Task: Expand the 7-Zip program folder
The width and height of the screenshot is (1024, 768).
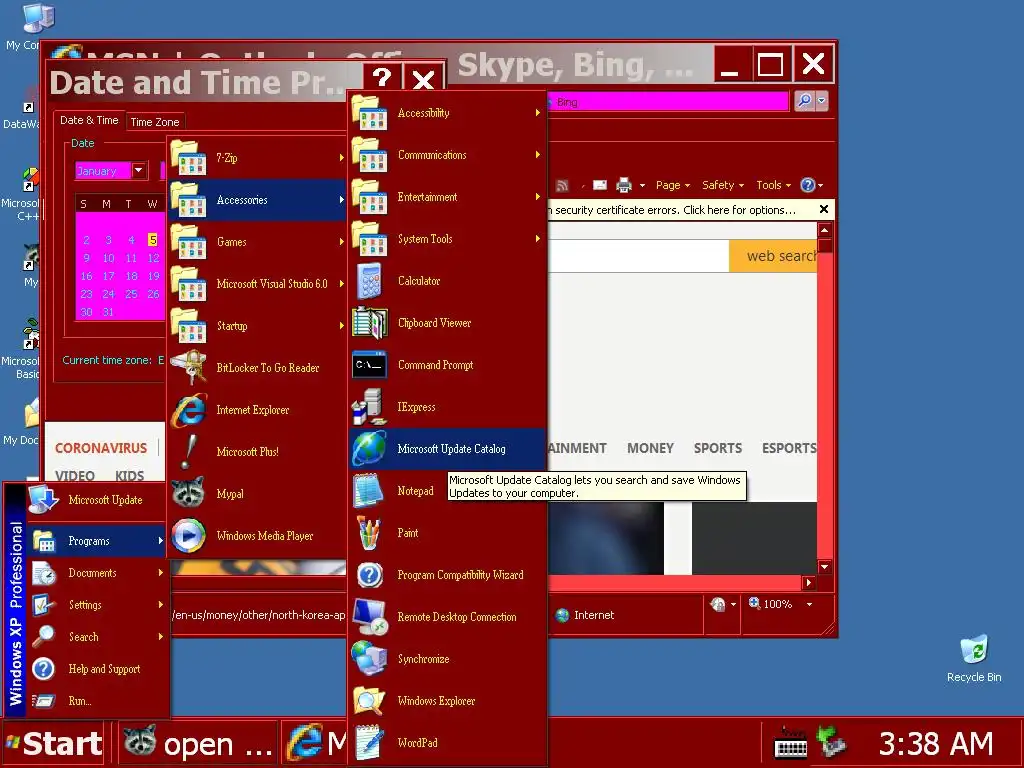Action: click(257, 158)
